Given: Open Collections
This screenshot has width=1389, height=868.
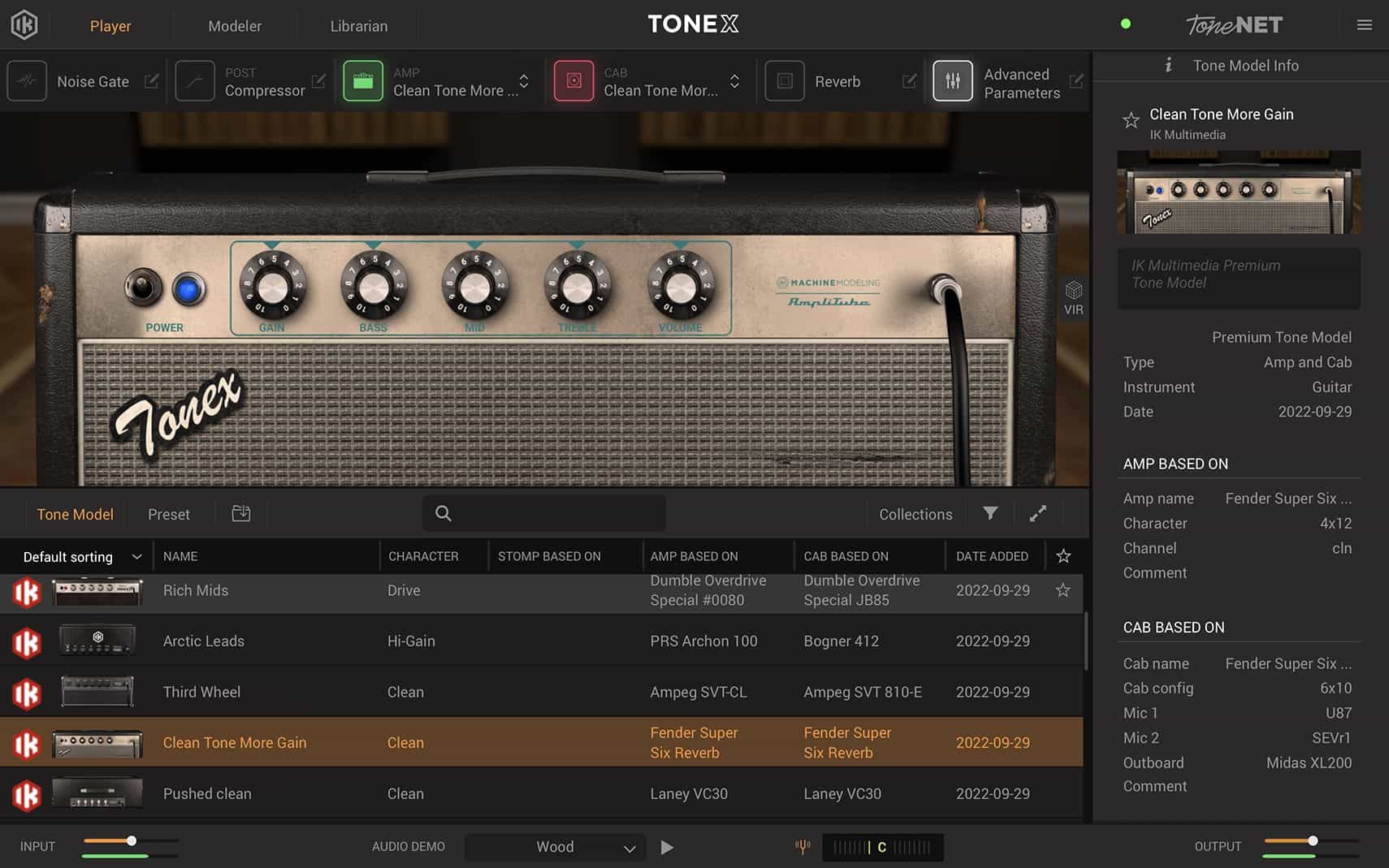Looking at the screenshot, I should [x=915, y=514].
